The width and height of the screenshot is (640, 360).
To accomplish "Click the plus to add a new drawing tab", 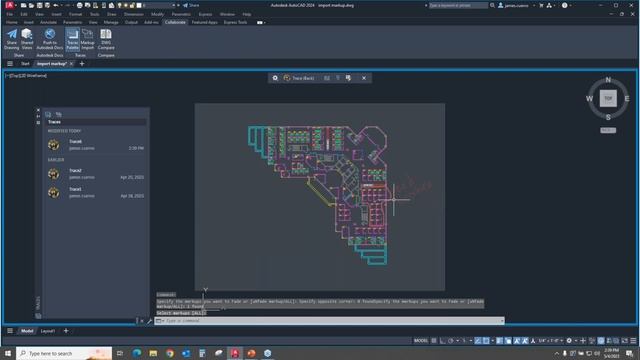I will (x=82, y=64).
